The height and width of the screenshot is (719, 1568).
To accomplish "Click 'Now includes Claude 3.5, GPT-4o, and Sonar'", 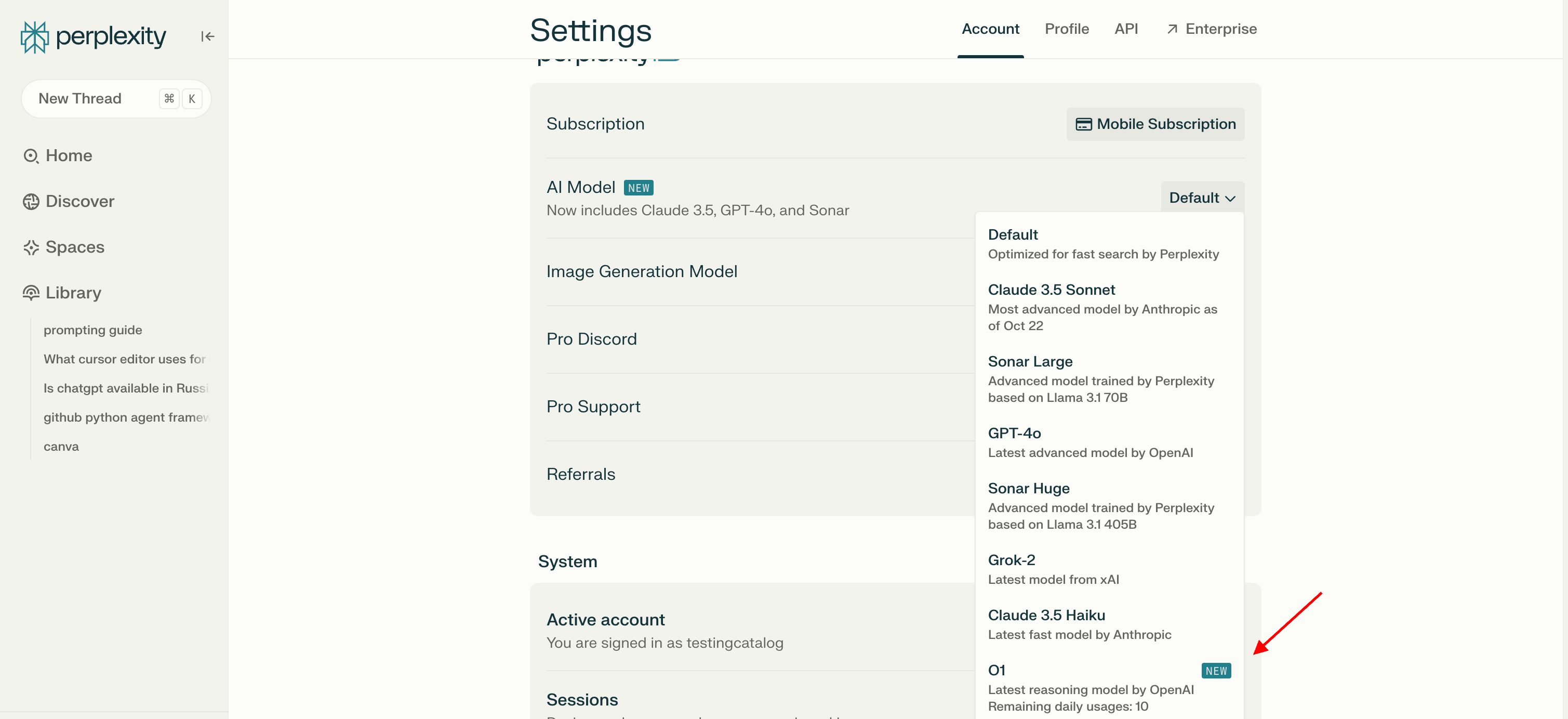I will point(698,210).
